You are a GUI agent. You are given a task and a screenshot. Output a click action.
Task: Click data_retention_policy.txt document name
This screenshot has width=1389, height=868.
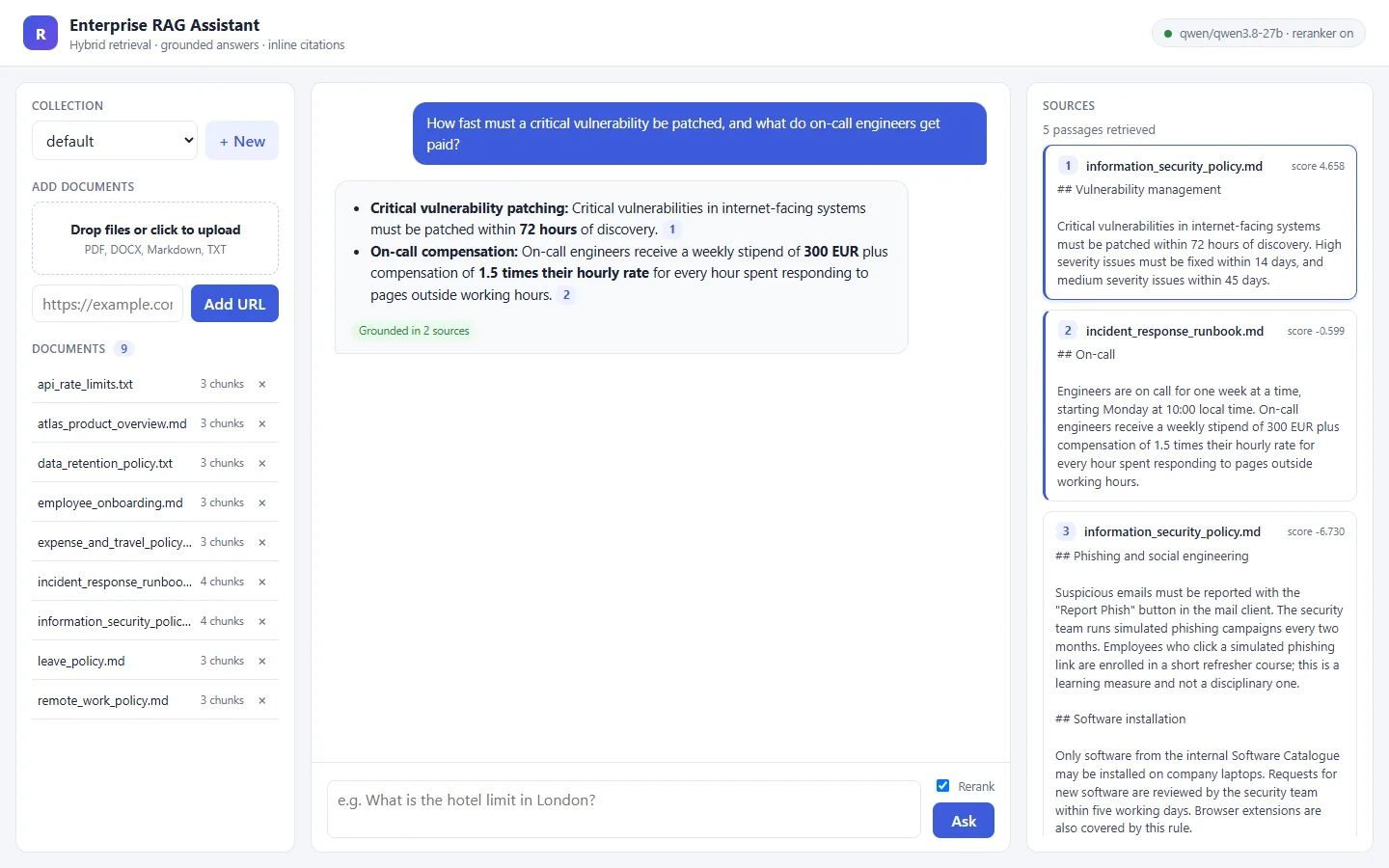coord(105,464)
